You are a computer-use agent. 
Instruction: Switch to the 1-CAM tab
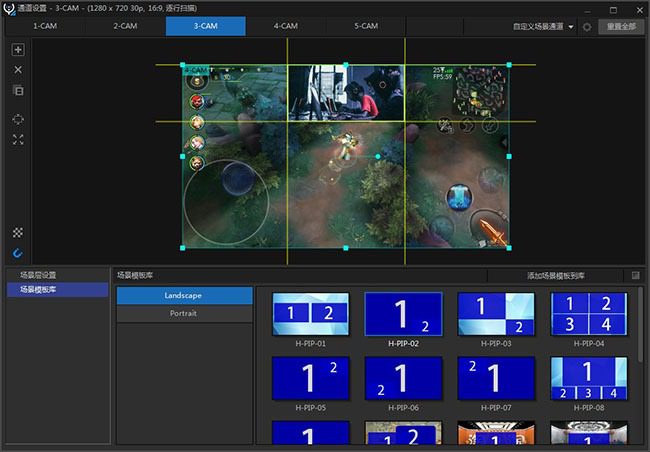[x=45, y=26]
